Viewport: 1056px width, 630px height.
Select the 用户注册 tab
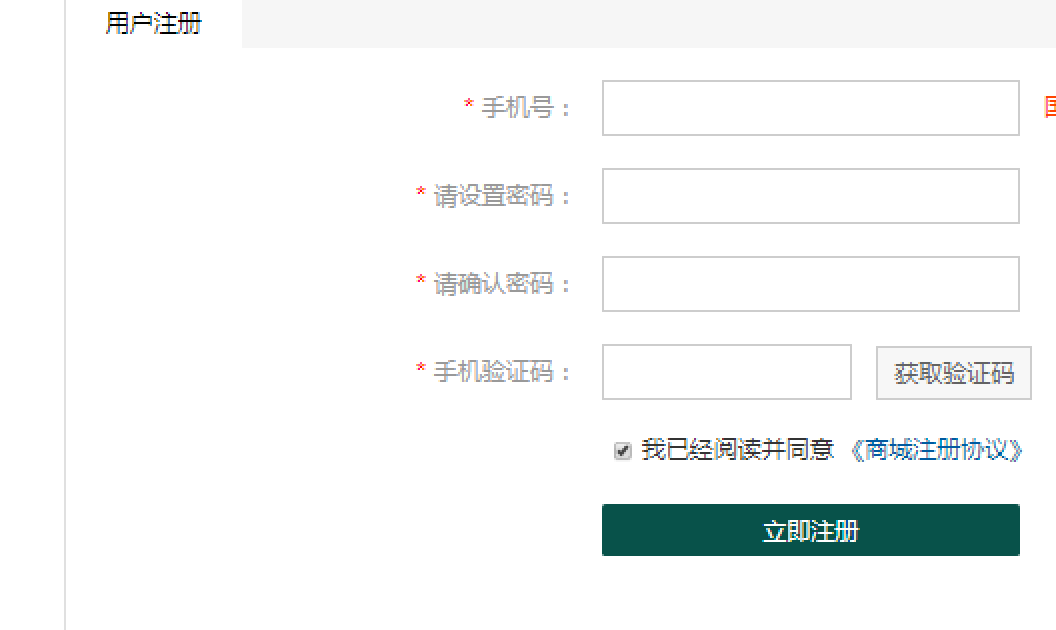(x=154, y=24)
